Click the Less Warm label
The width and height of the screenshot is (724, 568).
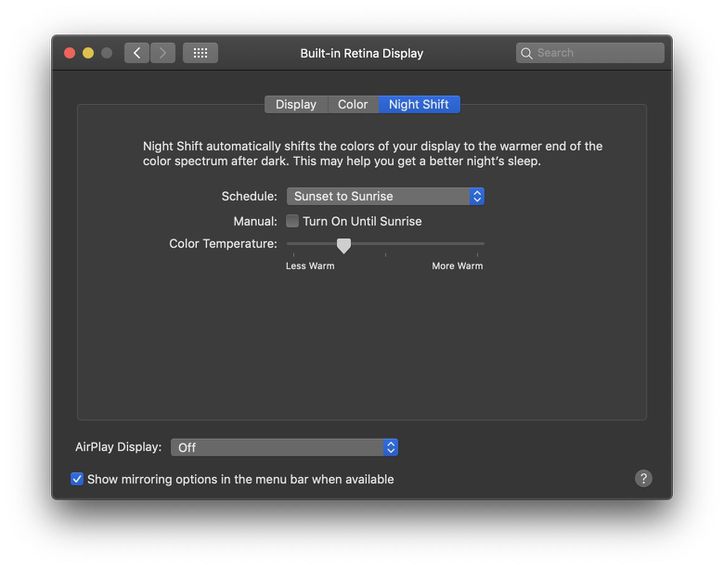310,266
